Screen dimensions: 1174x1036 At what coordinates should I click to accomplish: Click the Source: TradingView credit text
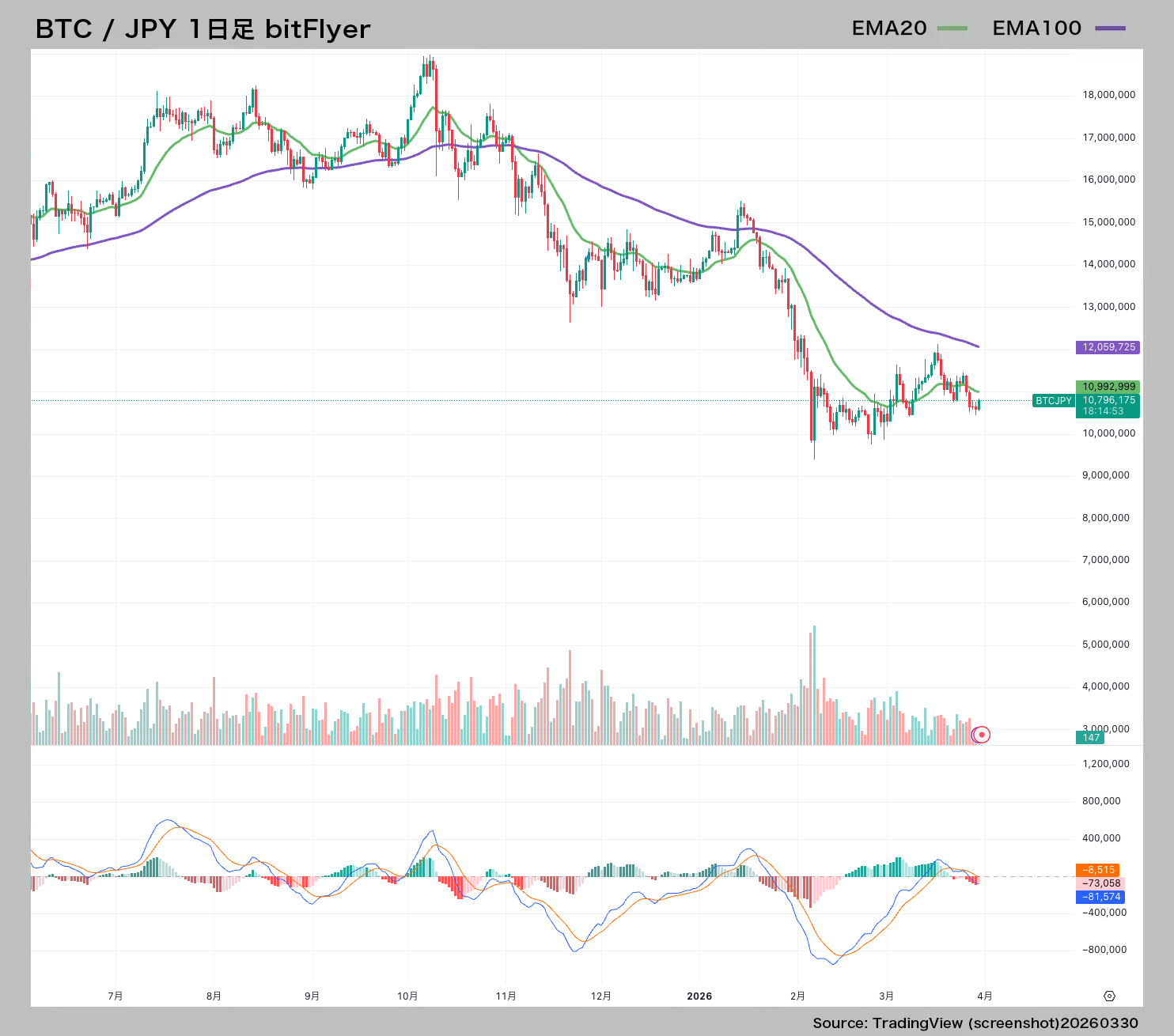(975, 1023)
